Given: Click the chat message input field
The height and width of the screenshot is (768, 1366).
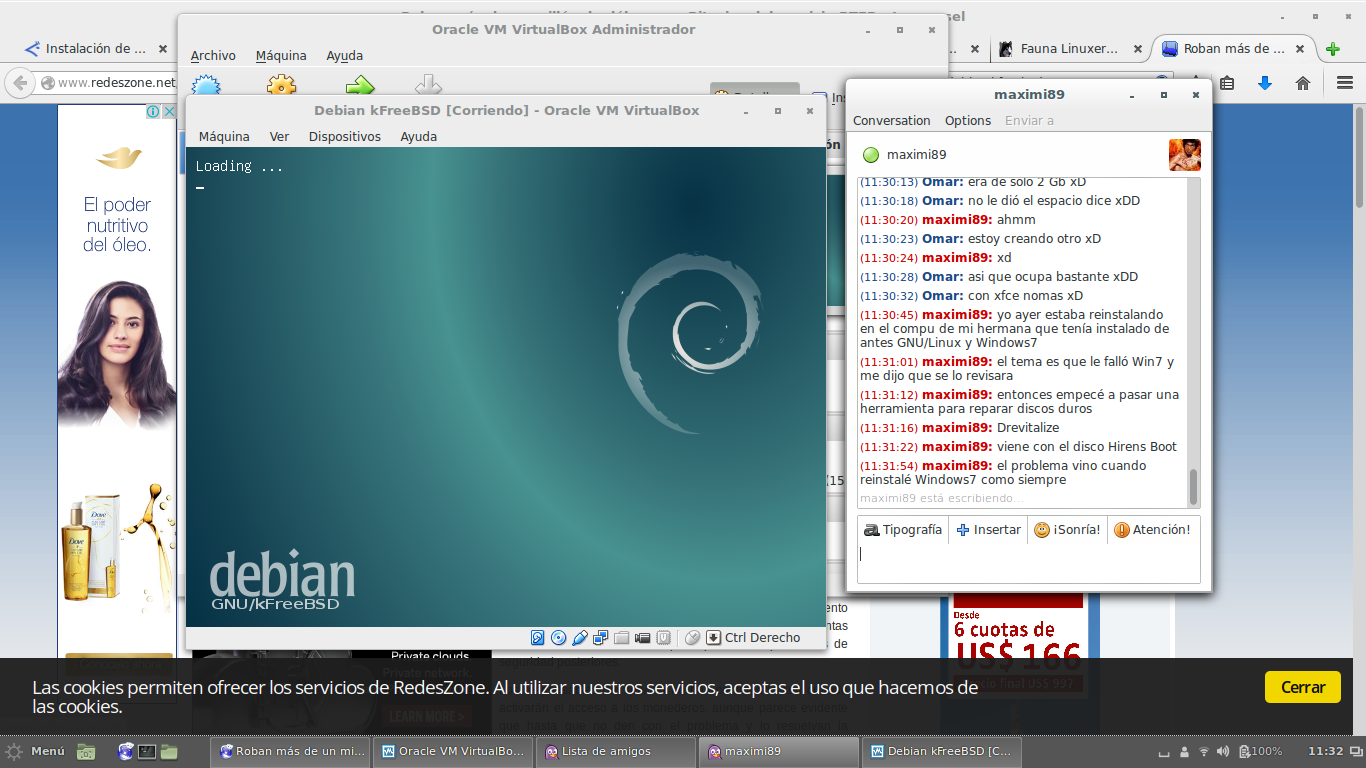Looking at the screenshot, I should click(1029, 564).
